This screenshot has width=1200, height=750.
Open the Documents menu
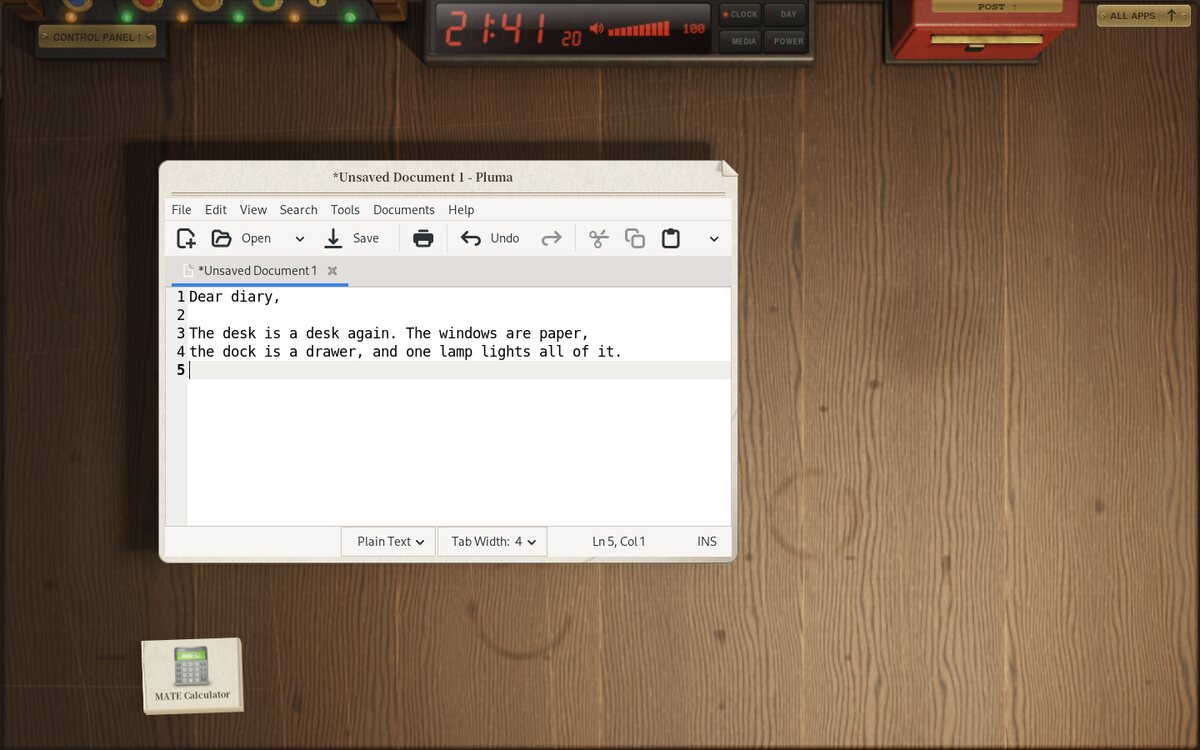404,209
